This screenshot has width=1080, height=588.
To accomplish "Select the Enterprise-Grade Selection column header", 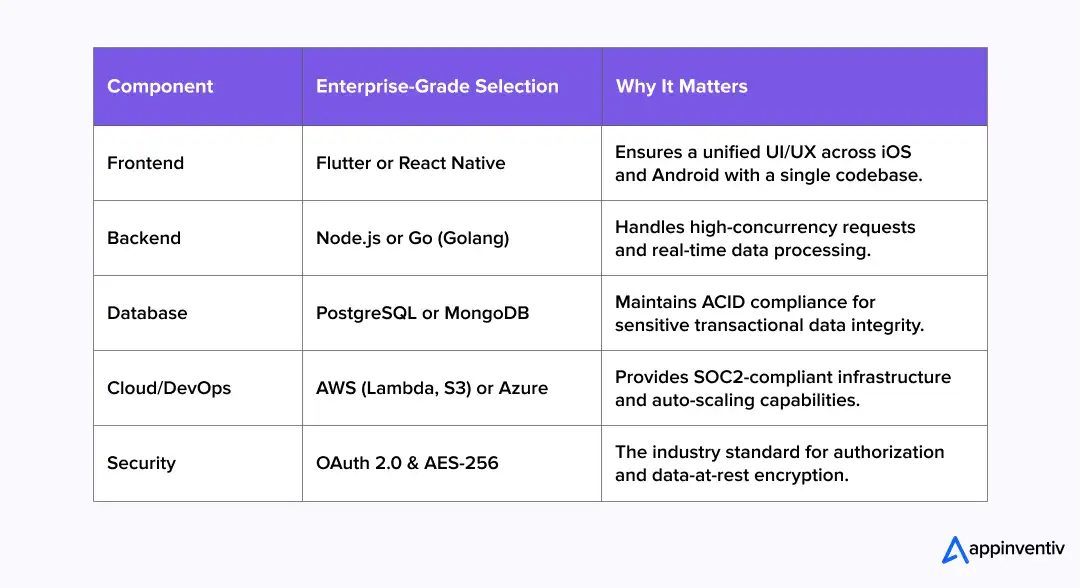I will (437, 86).
